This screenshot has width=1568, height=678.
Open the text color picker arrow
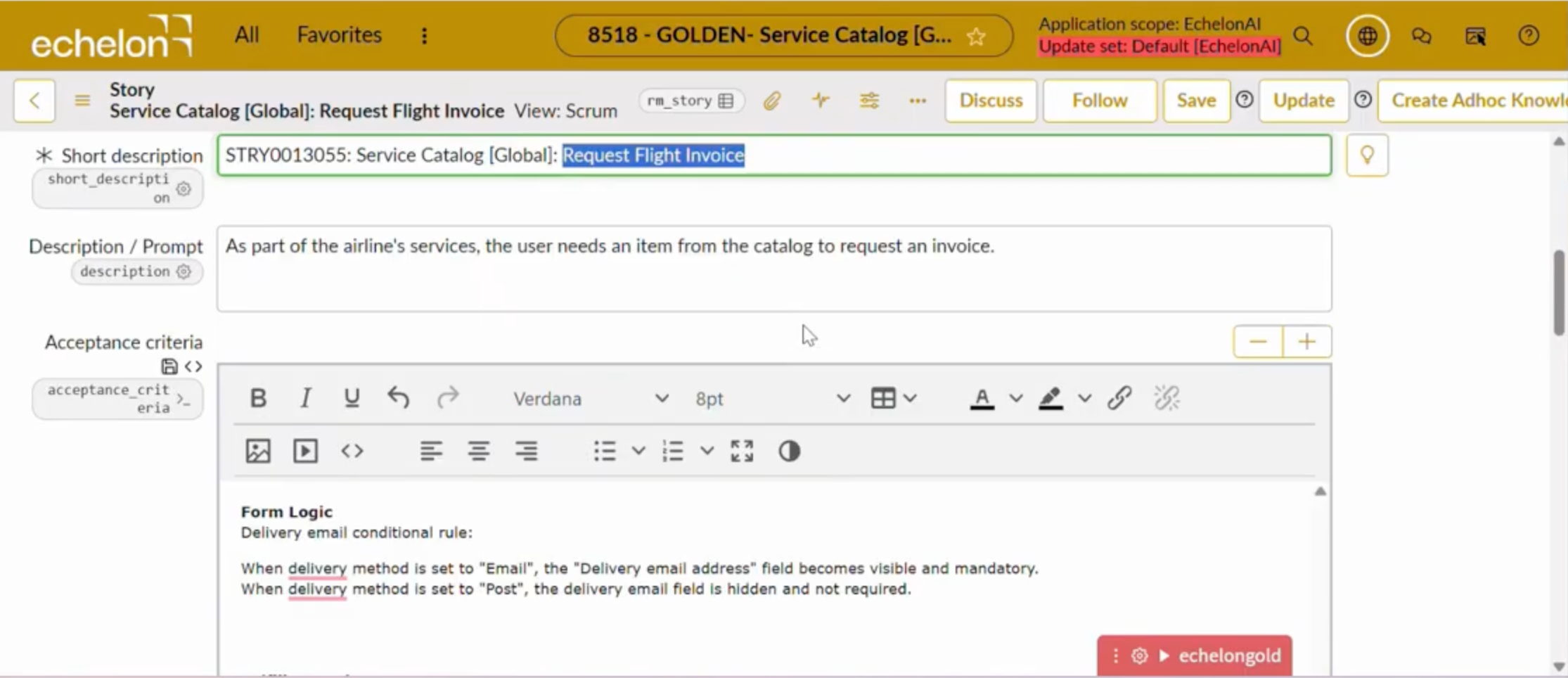coord(1016,398)
